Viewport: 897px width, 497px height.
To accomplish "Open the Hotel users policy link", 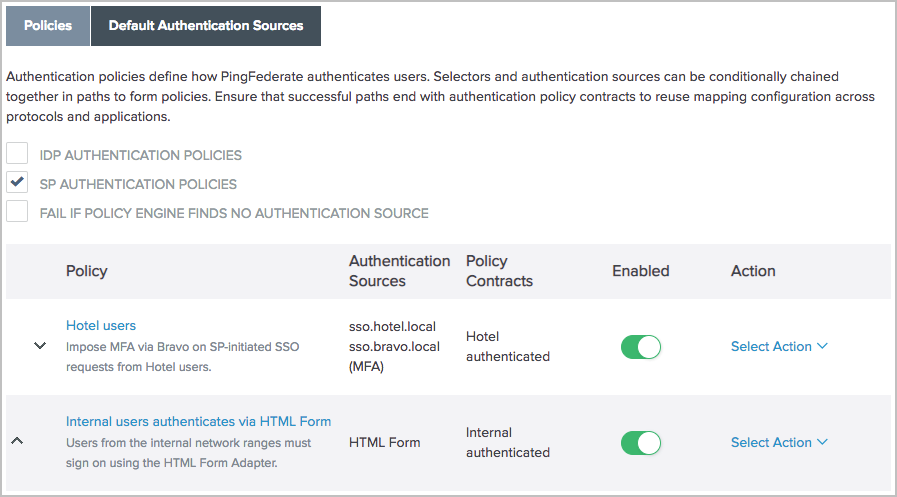I will pyautogui.click(x=101, y=326).
